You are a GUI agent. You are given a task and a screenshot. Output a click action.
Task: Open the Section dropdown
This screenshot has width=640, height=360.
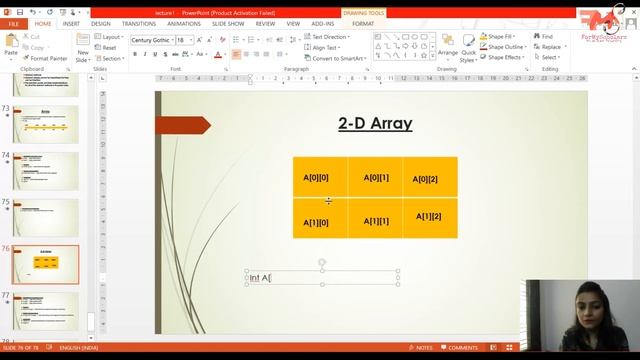(110, 58)
